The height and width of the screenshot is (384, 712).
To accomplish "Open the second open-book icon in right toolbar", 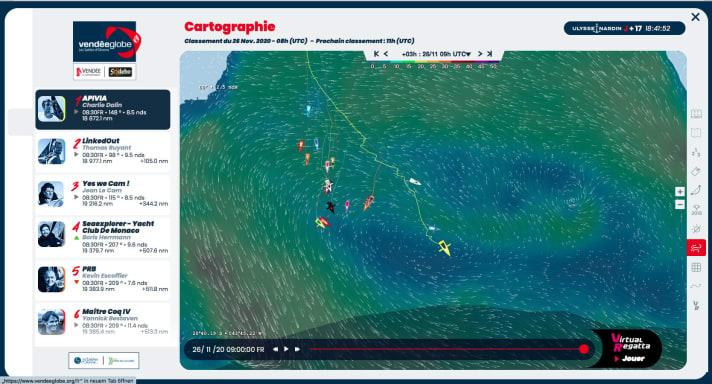I will click(696, 133).
